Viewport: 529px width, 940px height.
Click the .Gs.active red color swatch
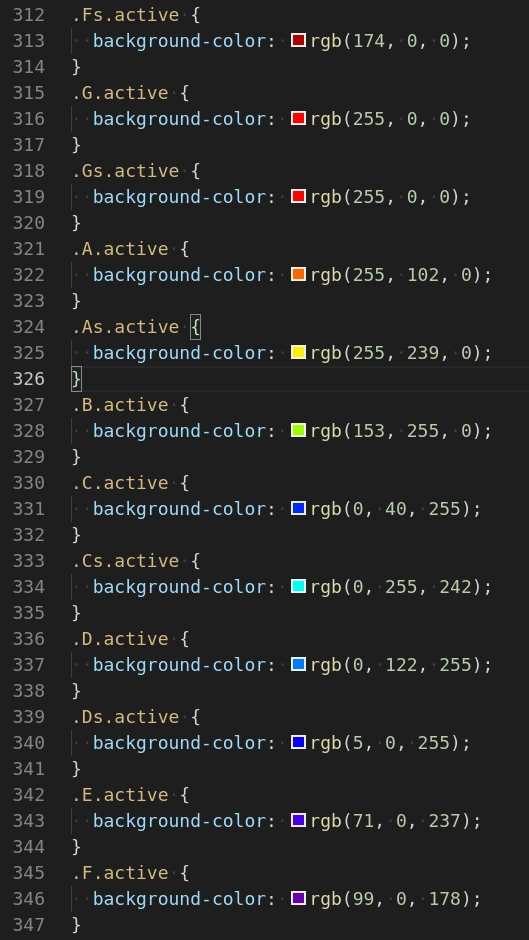[x=298, y=196]
